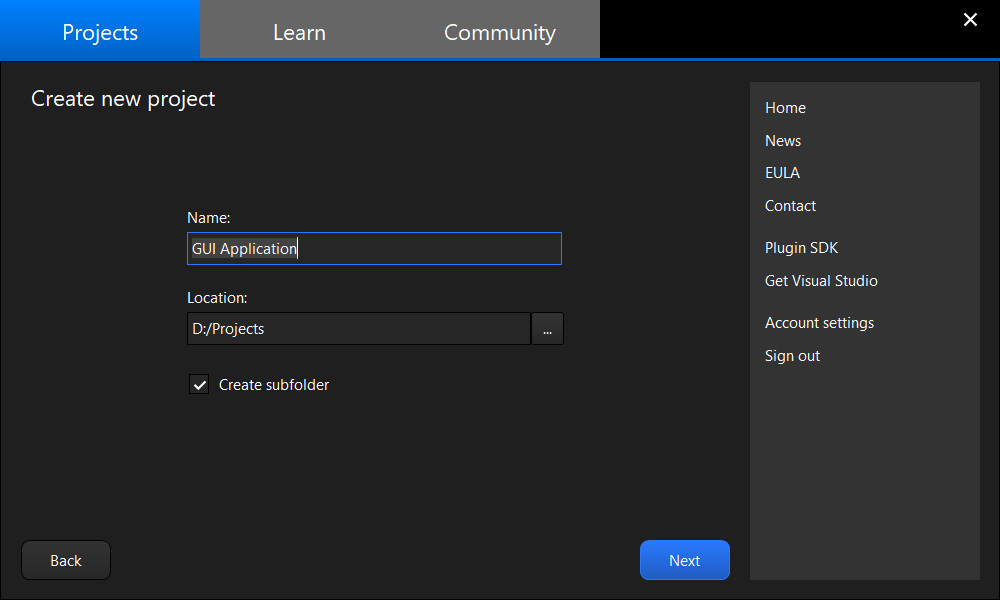The image size is (1000, 600).
Task: Open the Contact page
Action: point(790,205)
